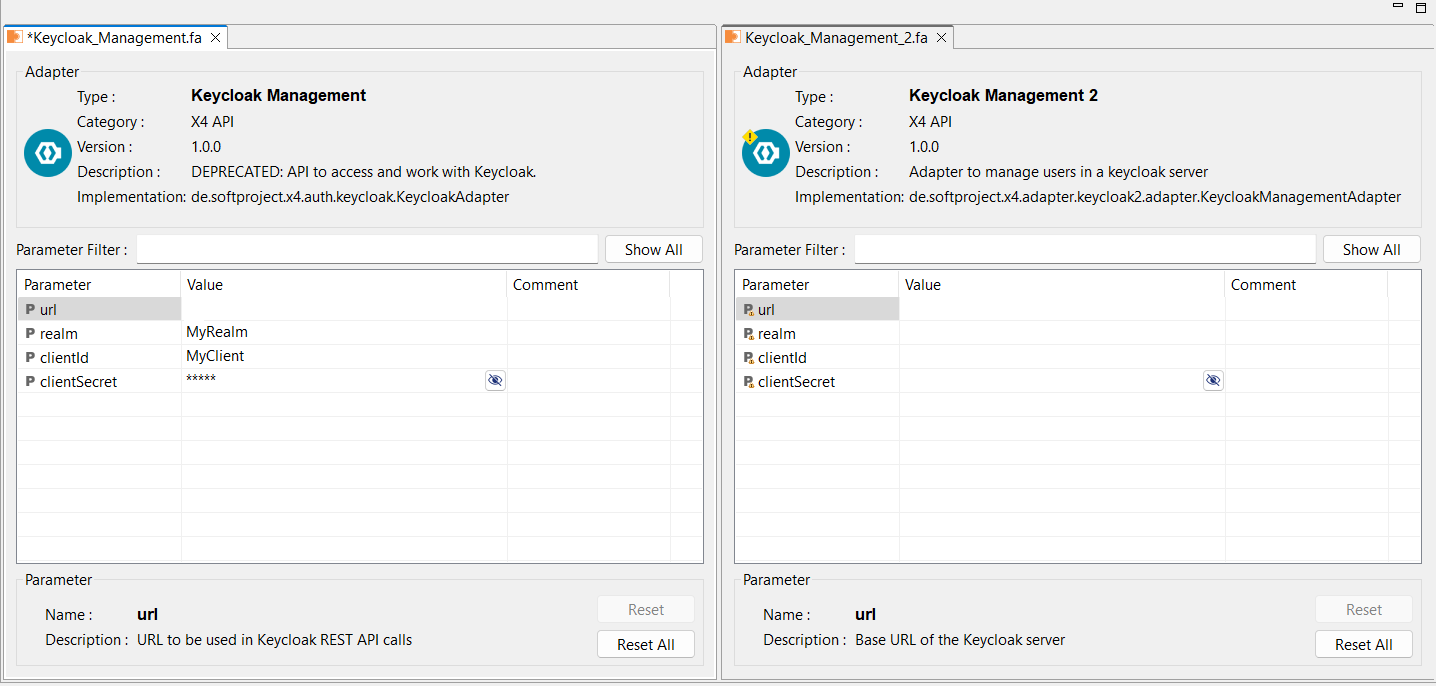Click Show All in left adapter
Screen dimensions: 1436x686
654,250
